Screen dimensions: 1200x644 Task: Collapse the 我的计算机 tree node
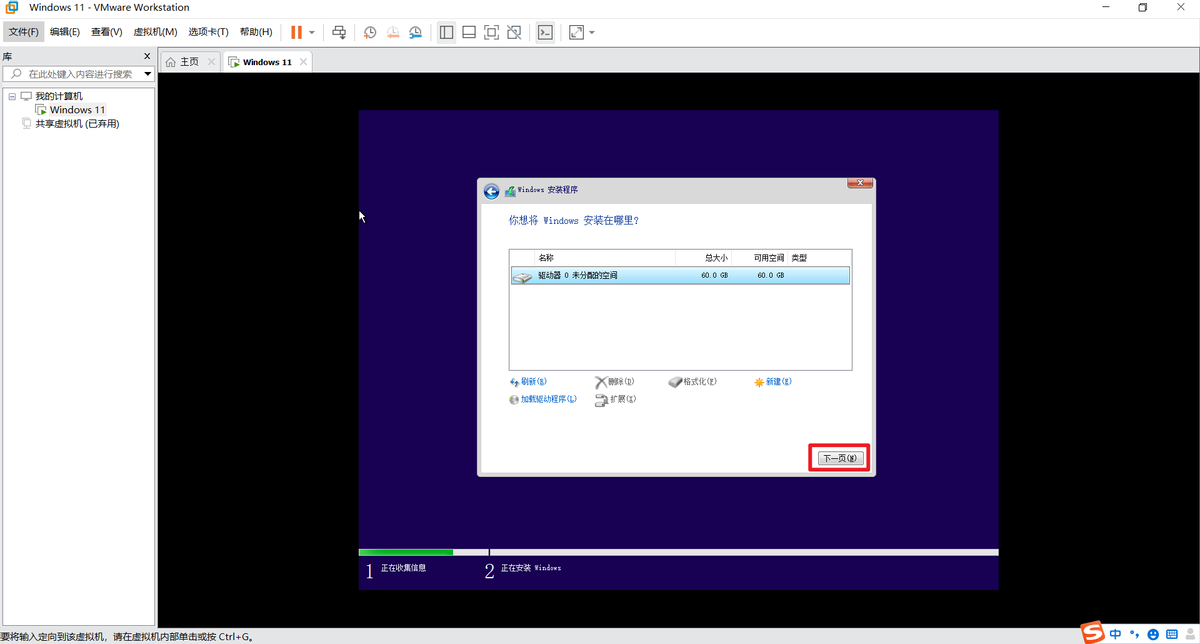point(11,96)
